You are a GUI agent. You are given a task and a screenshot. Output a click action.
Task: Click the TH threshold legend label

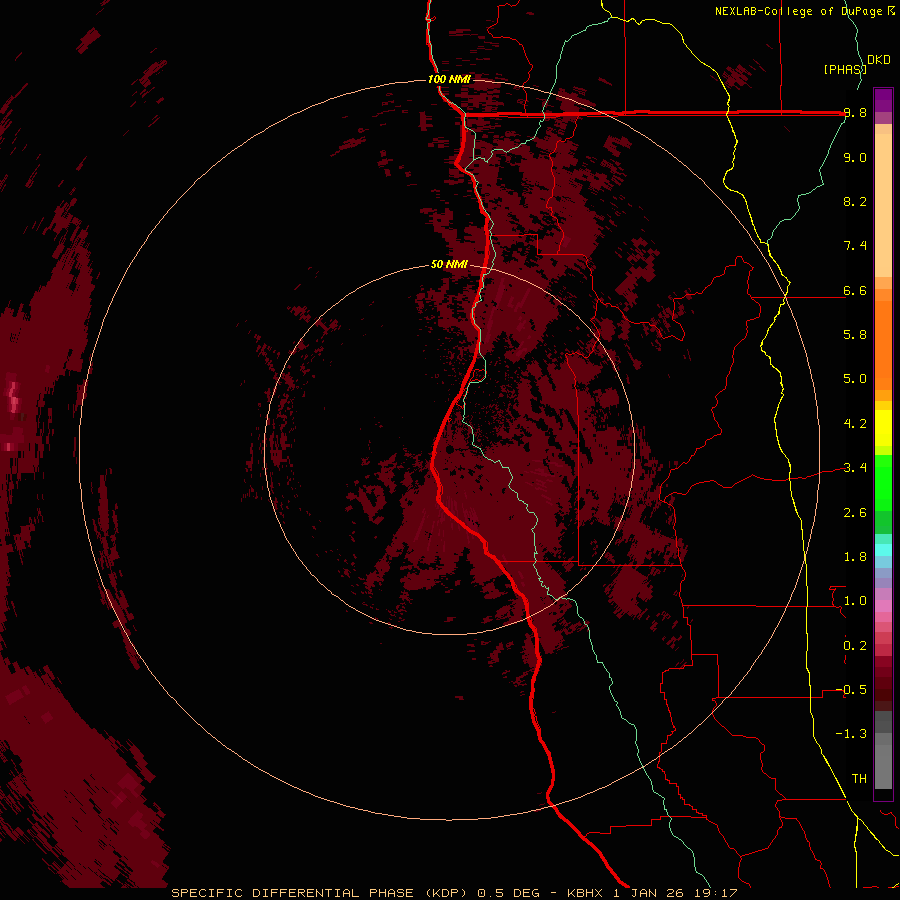pyautogui.click(x=859, y=779)
